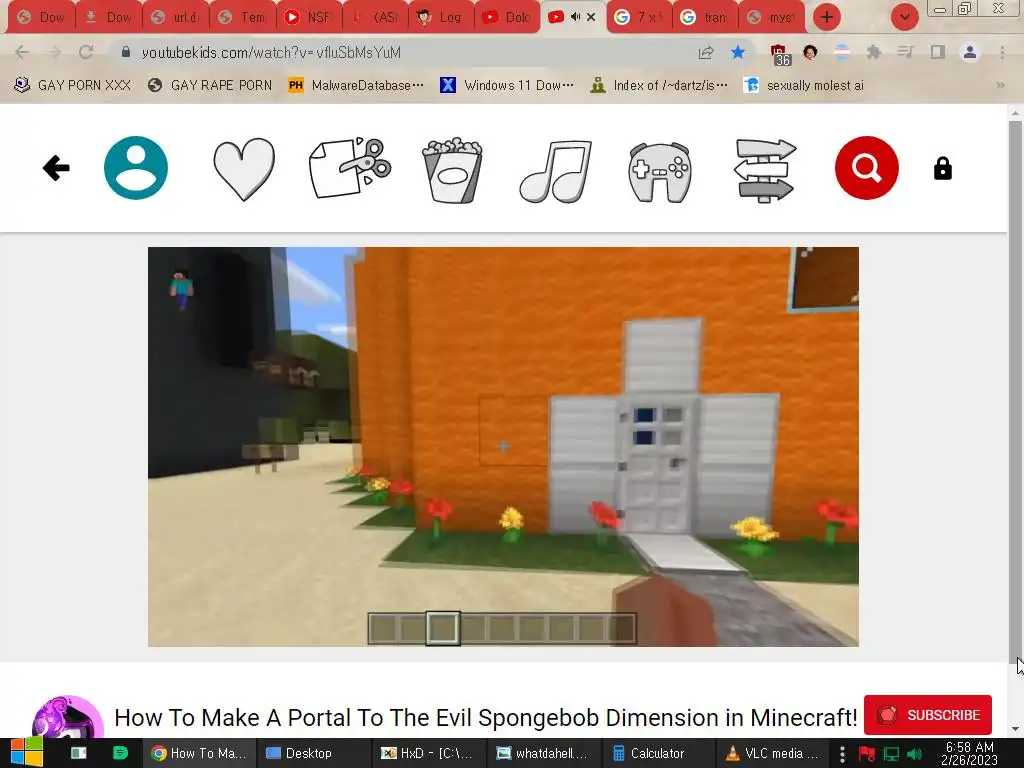1024x768 pixels.
Task: Open the music note category
Action: tap(556, 170)
